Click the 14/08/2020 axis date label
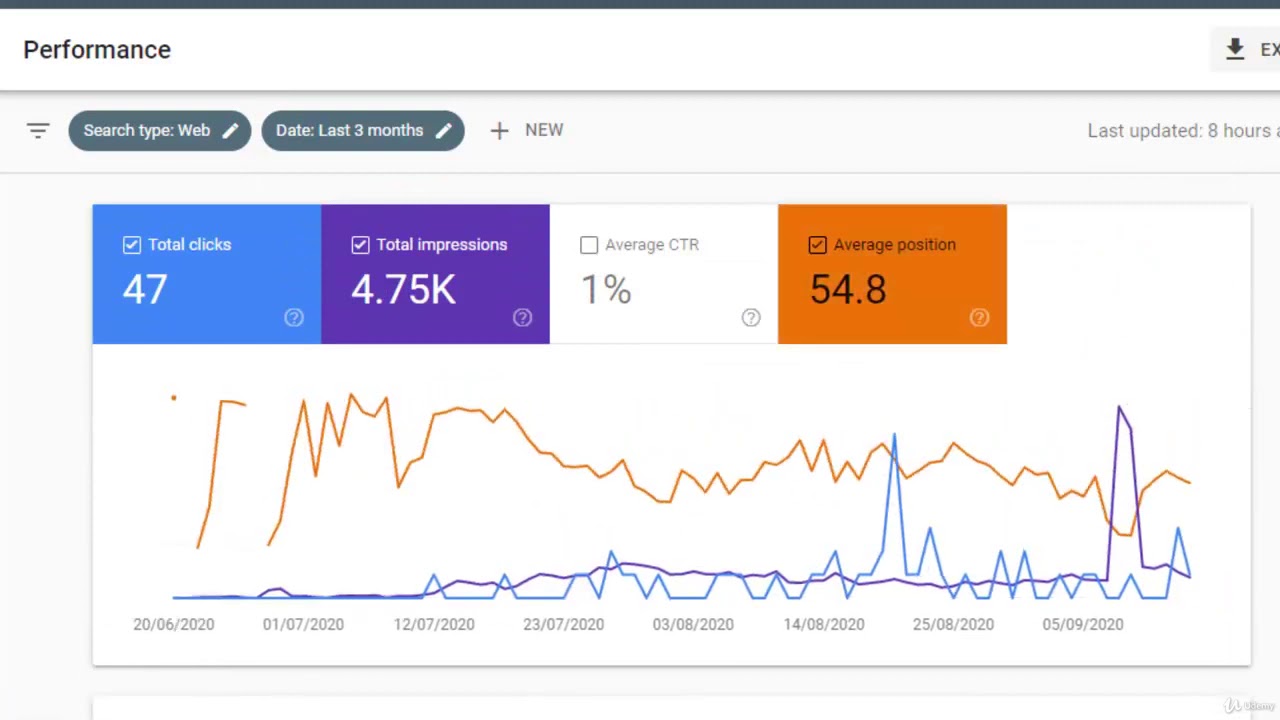The image size is (1280, 720). [x=823, y=624]
